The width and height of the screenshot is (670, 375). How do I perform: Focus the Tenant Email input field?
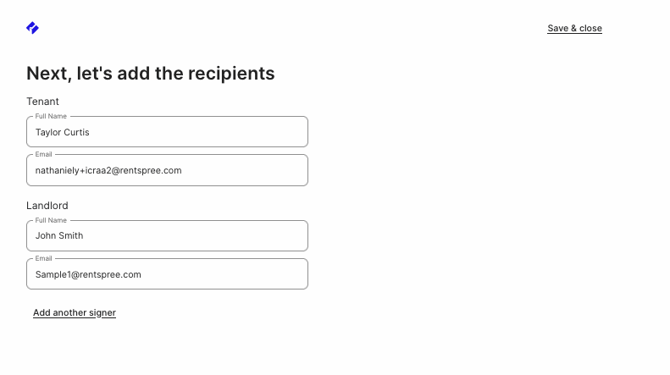point(167,170)
